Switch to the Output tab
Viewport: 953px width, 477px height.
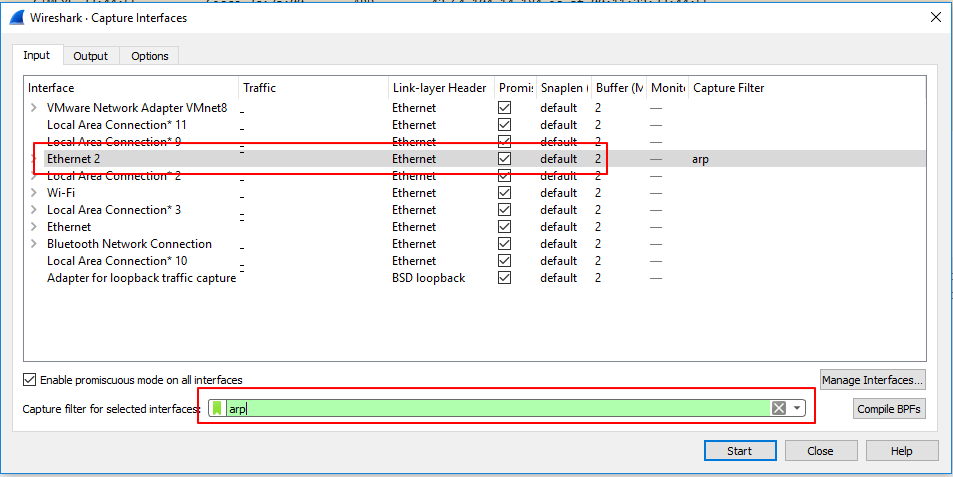click(x=91, y=56)
